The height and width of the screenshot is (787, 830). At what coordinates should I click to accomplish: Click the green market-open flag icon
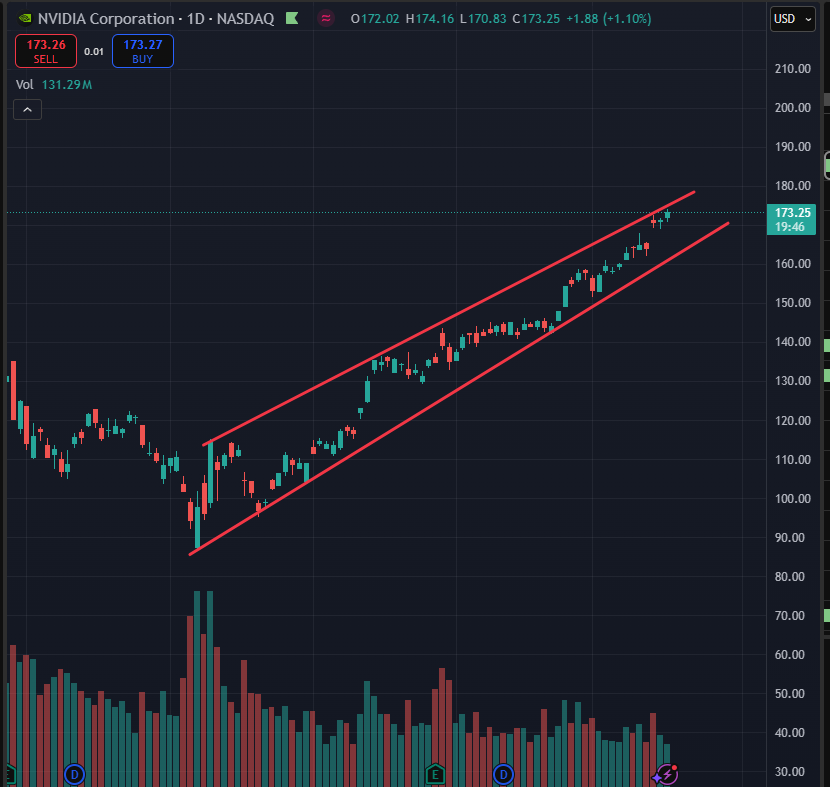(292, 19)
